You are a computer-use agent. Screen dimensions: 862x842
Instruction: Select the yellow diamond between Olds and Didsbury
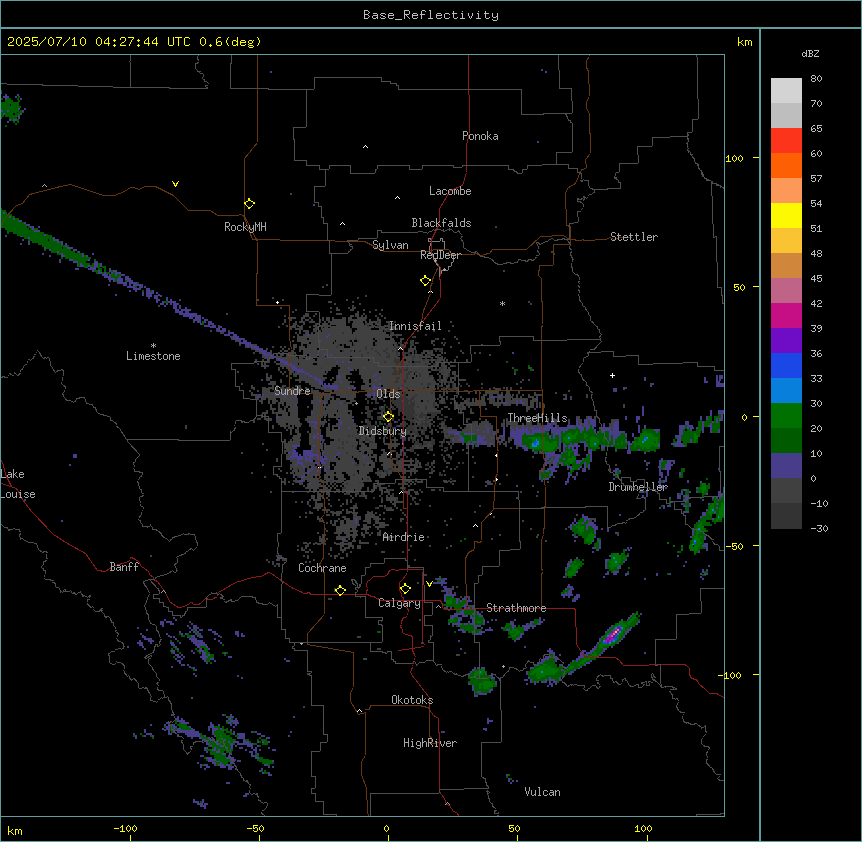(388, 417)
